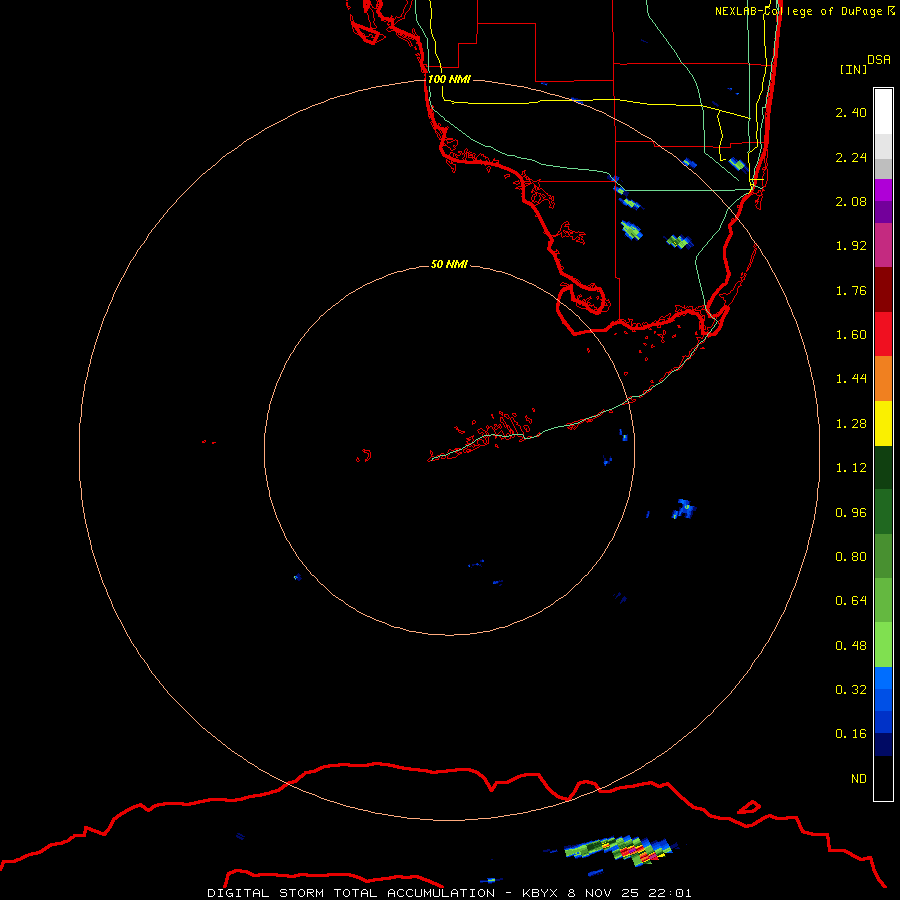Click the 100 NMI range ring label
Viewport: 900px width, 900px height.
[449, 79]
